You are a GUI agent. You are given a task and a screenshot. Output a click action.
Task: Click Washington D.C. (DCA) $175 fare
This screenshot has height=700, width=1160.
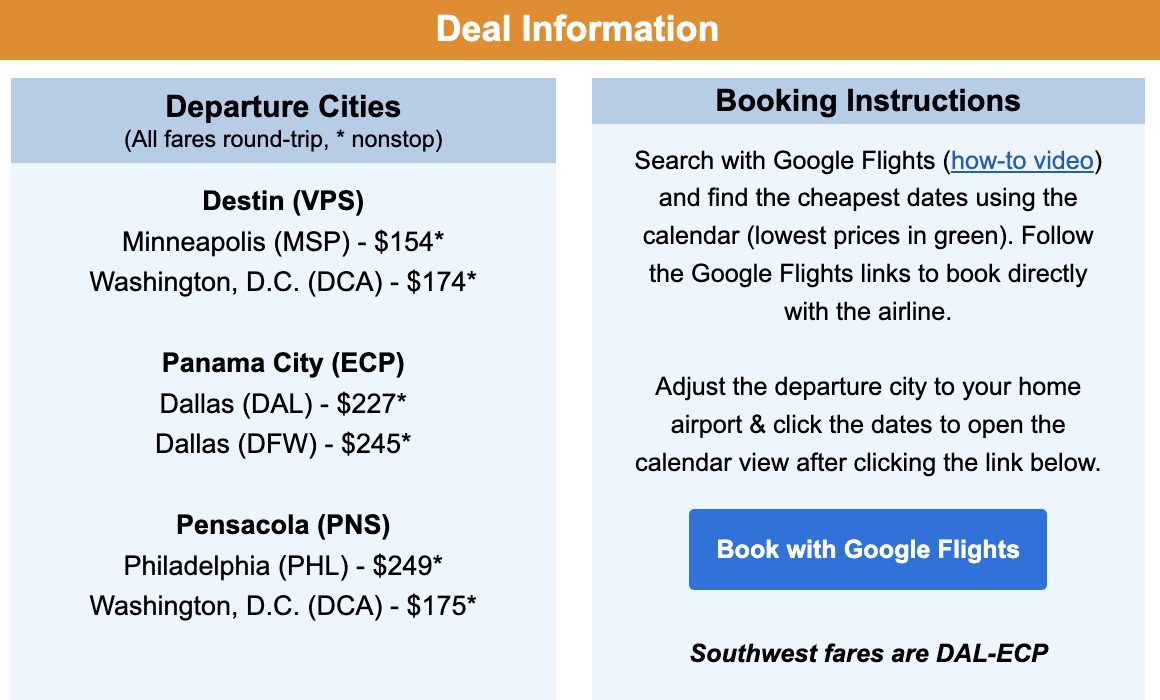pyautogui.click(x=283, y=605)
